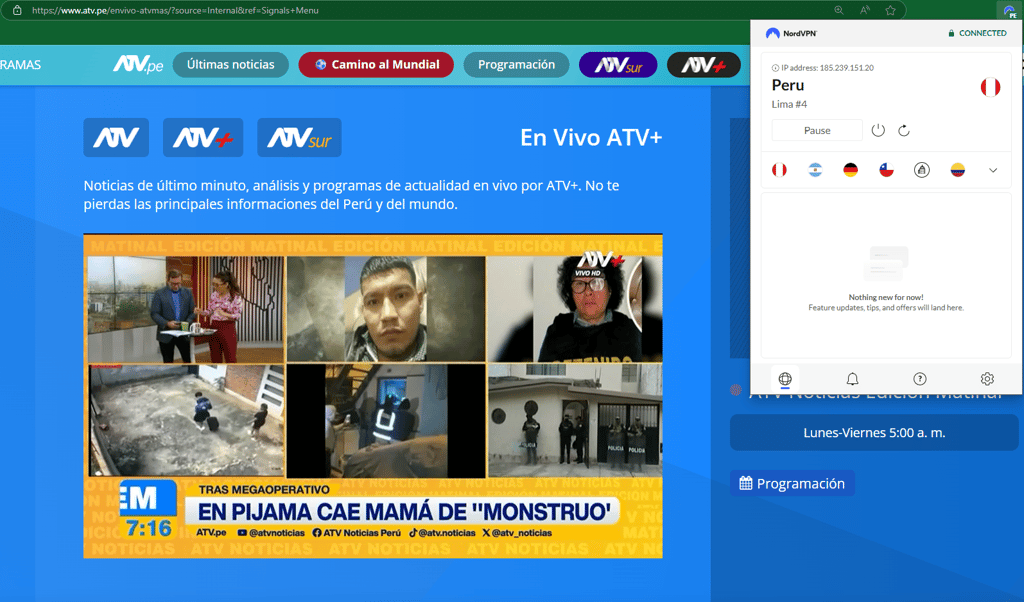
Task: Select Peru flag in recent connections
Action: [779, 170]
